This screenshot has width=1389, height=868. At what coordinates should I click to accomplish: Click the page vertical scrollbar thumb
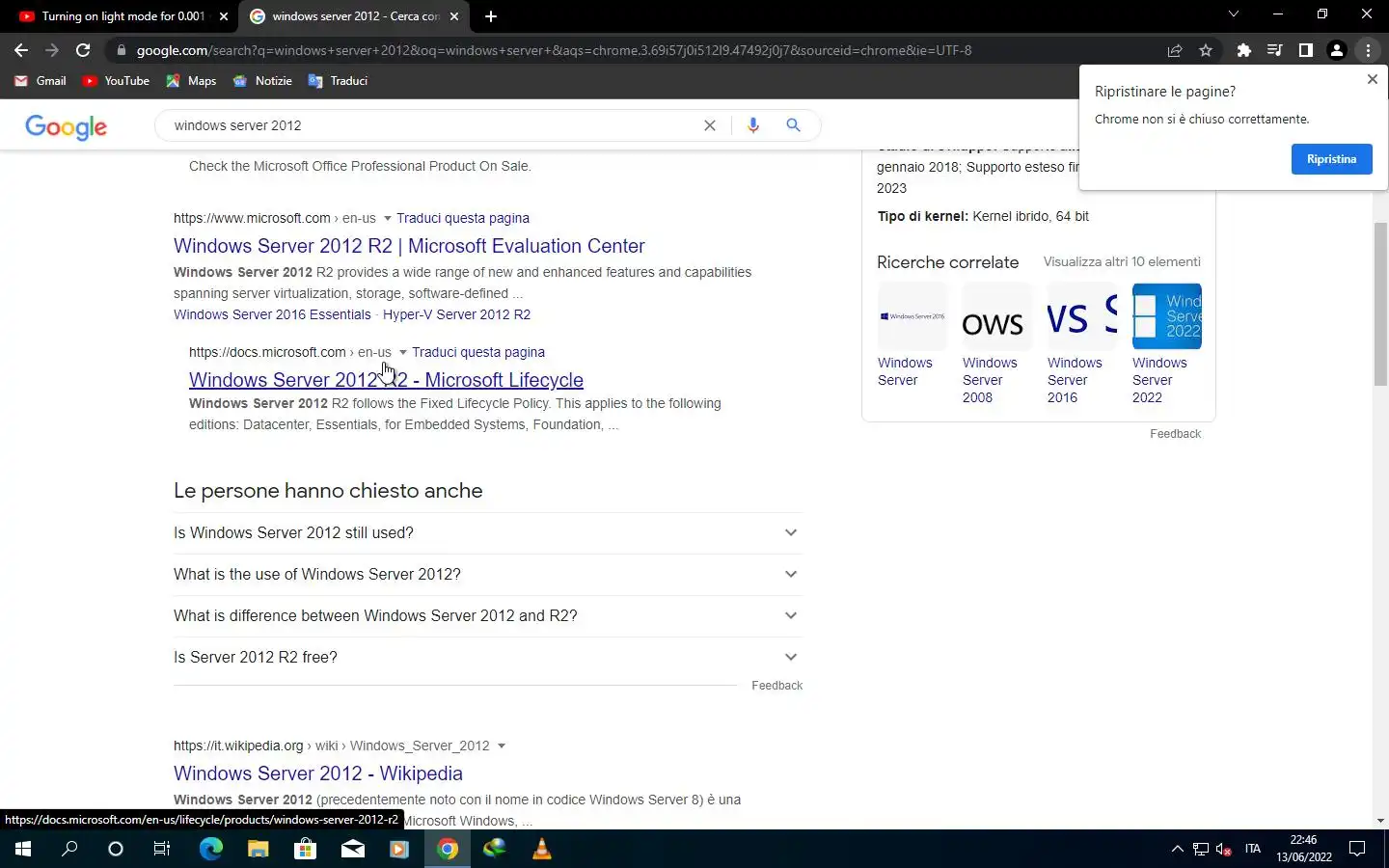(1380, 304)
